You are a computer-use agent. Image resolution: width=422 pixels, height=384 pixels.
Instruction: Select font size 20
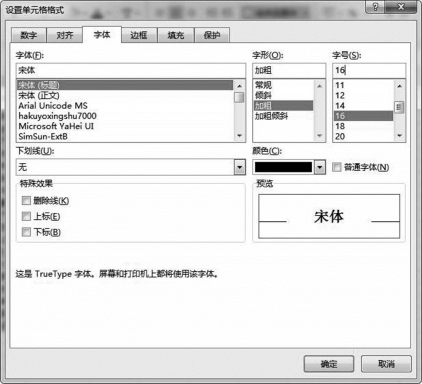363,136
